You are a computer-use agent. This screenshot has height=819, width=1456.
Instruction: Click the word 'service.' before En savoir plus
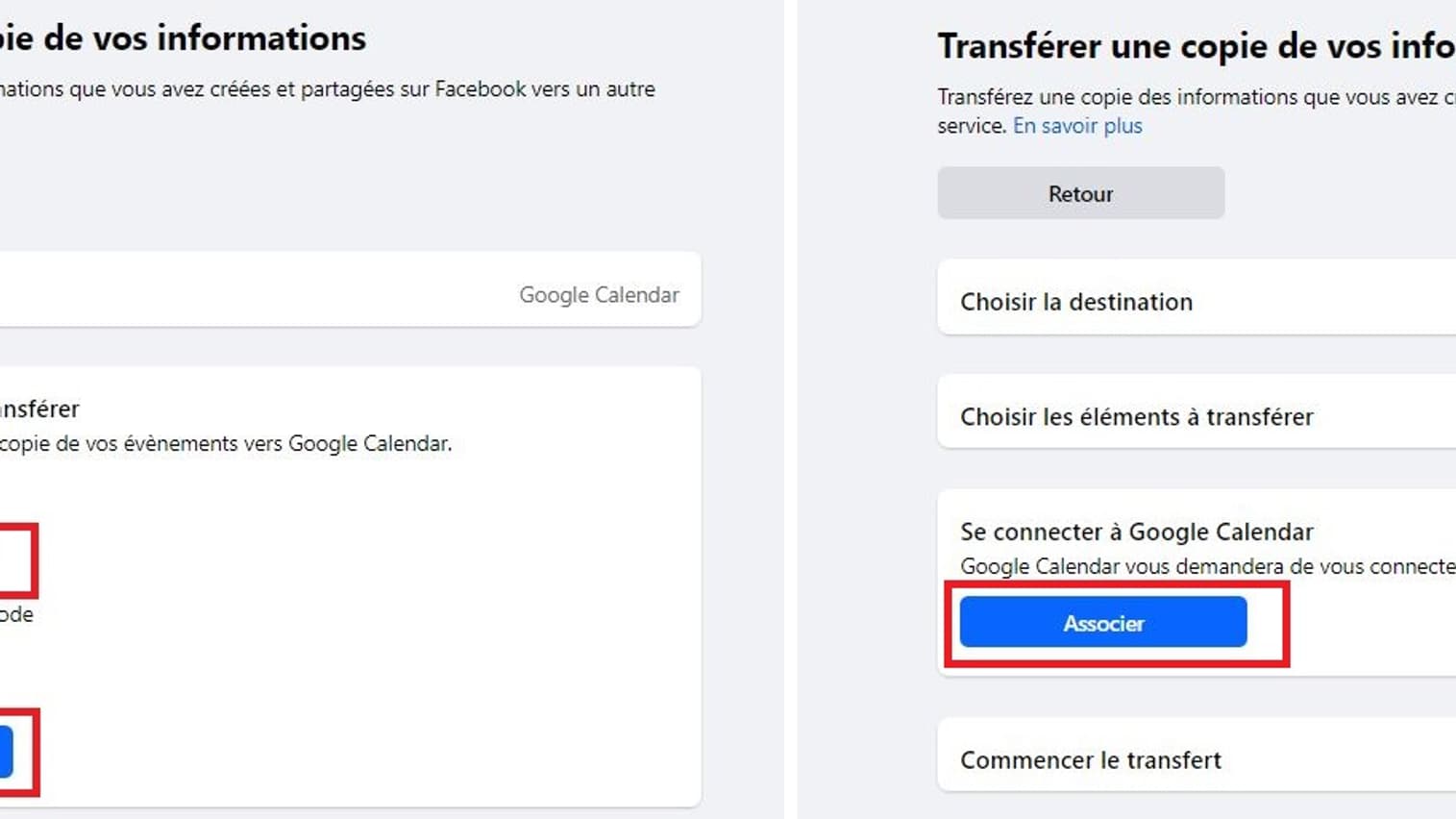pyautogui.click(x=972, y=126)
